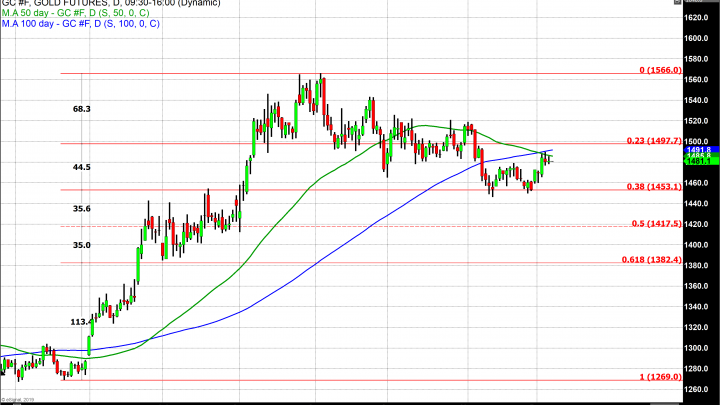Select the M.A 100 day indicator label
Image resolution: width=720 pixels, height=405 pixels.
tap(80, 24)
